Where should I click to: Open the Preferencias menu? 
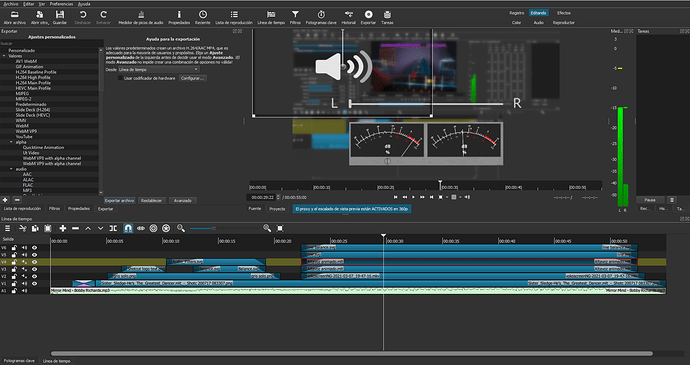tap(62, 4)
